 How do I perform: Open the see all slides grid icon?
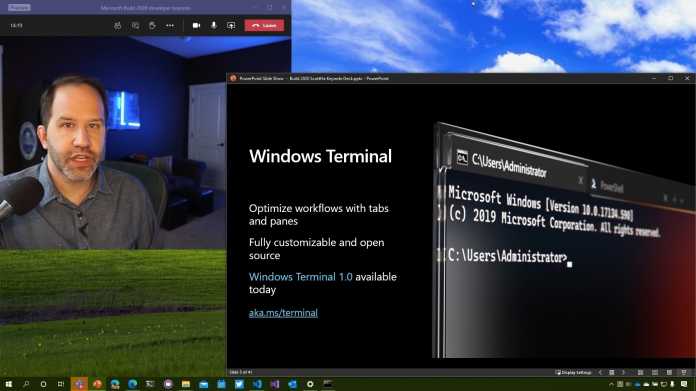pyautogui.click(x=612, y=373)
